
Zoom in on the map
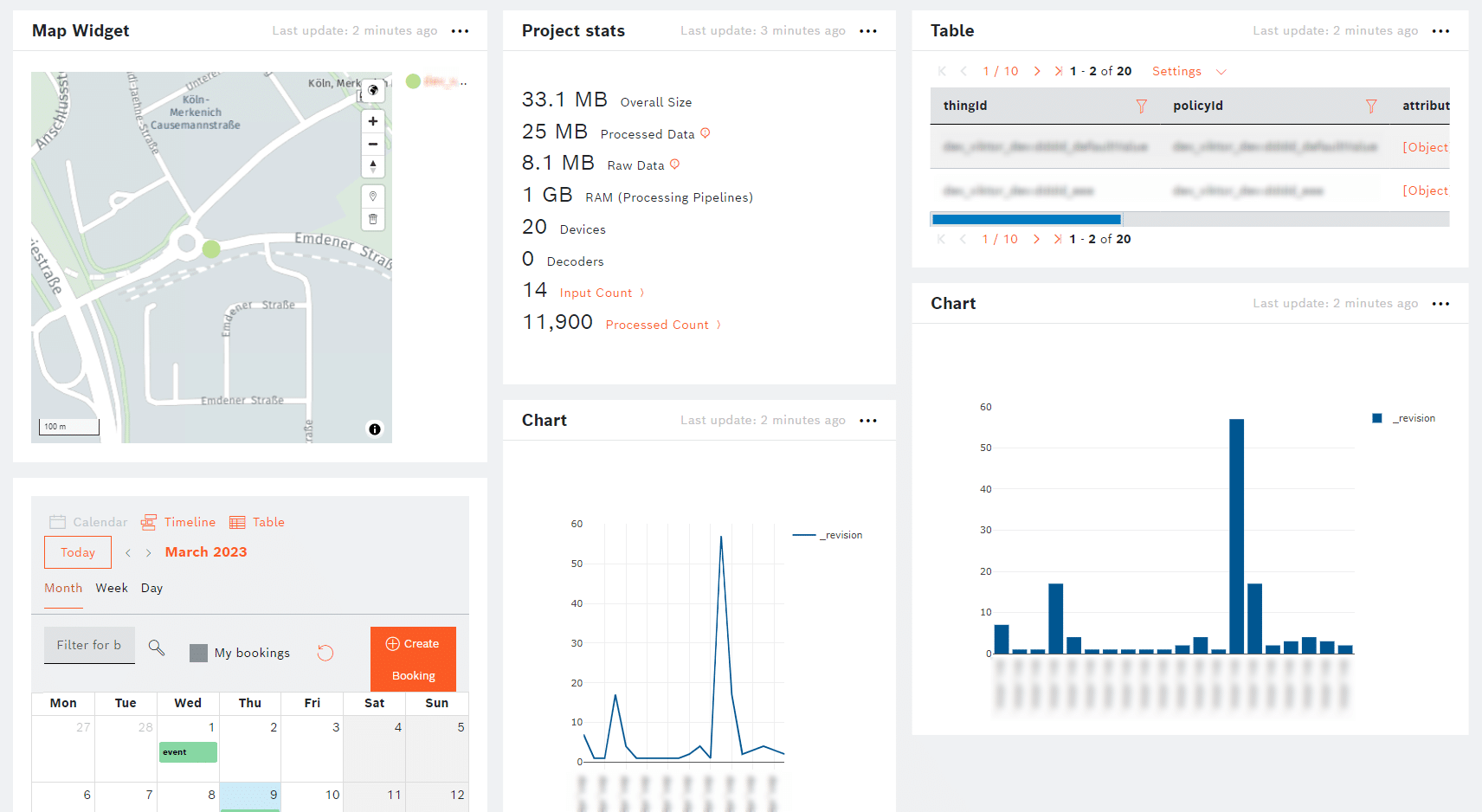pyautogui.click(x=373, y=122)
